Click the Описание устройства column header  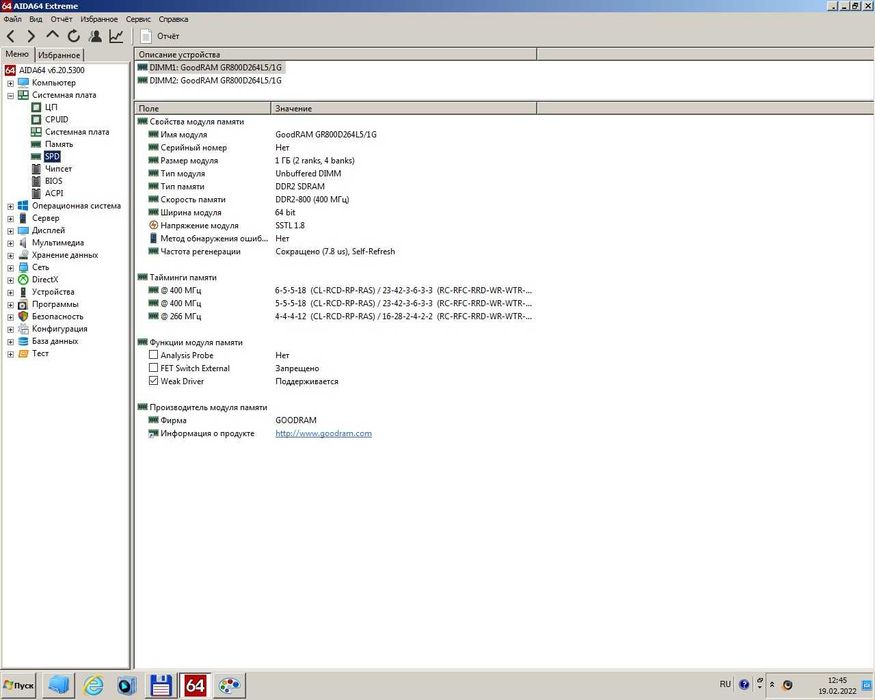pos(335,54)
